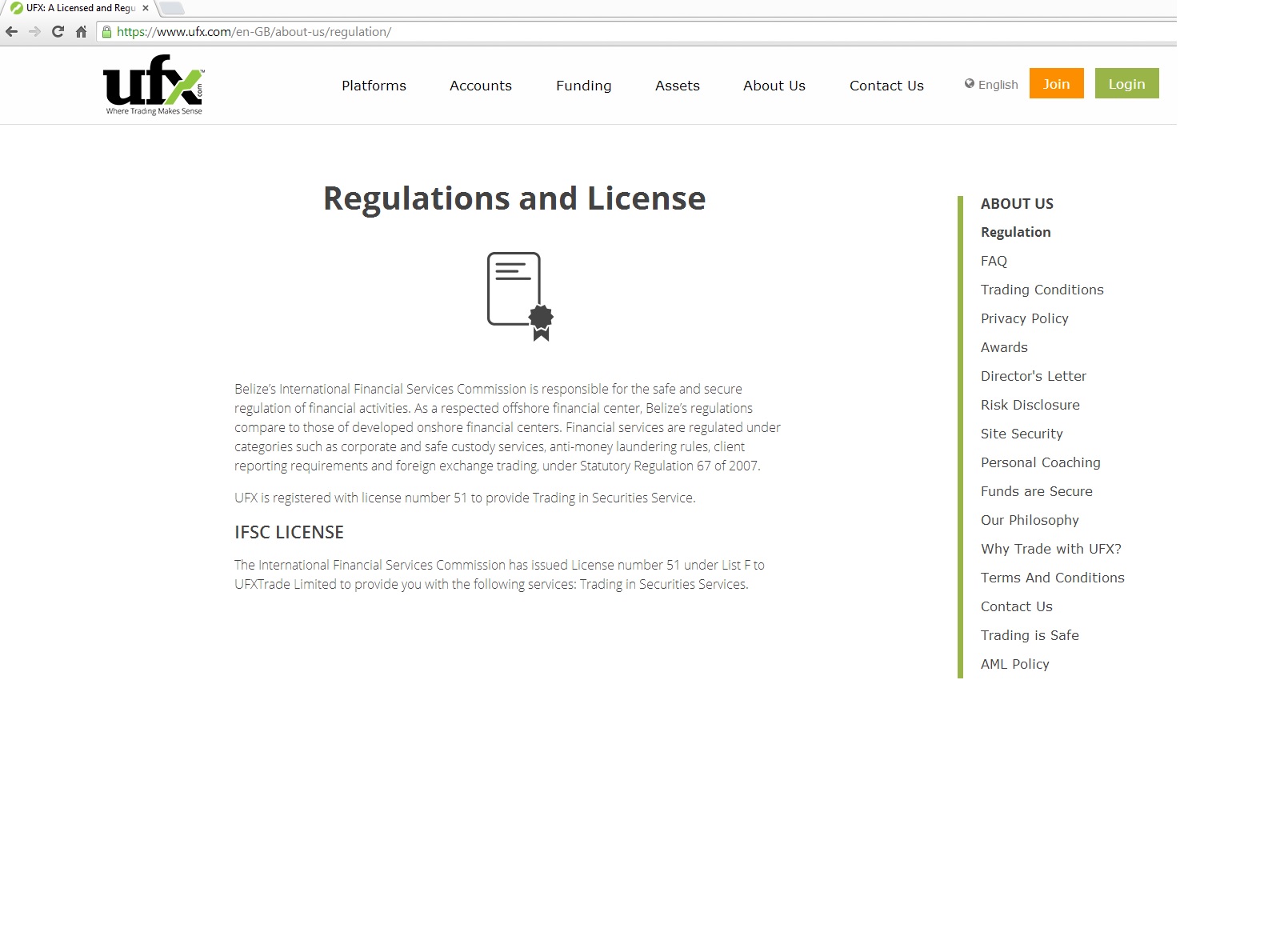Image resolution: width=1280 pixels, height=952 pixels.
Task: Click the UFX logo
Action: click(x=154, y=85)
